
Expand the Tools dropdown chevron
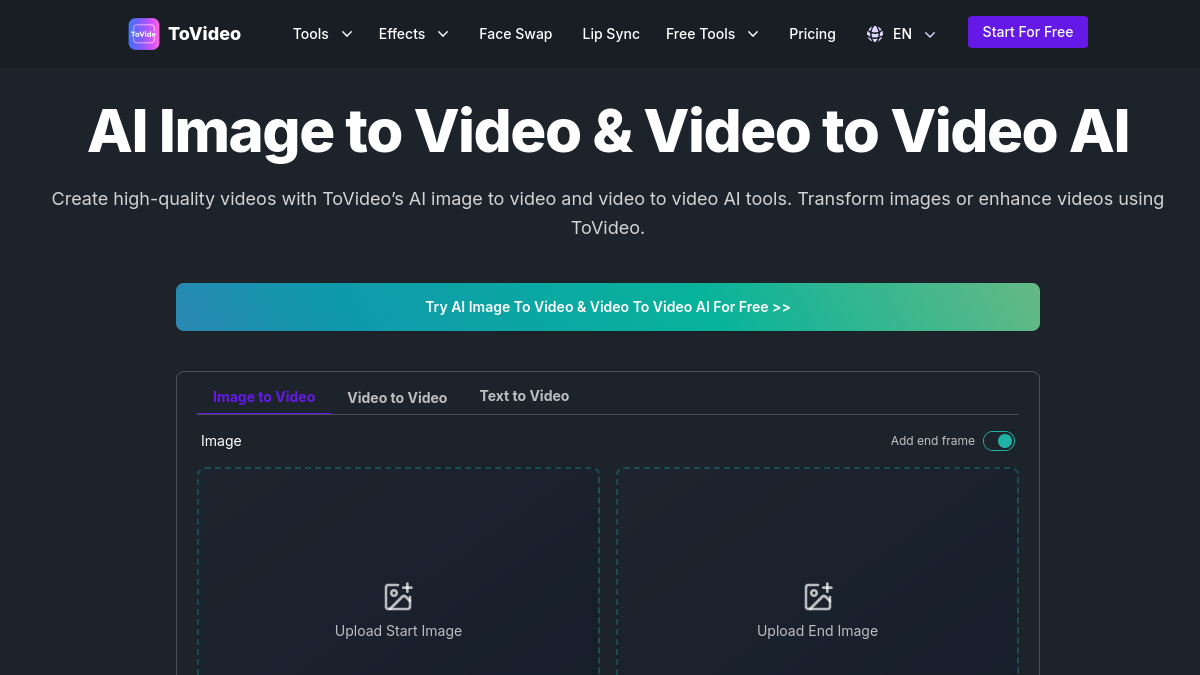click(x=347, y=34)
